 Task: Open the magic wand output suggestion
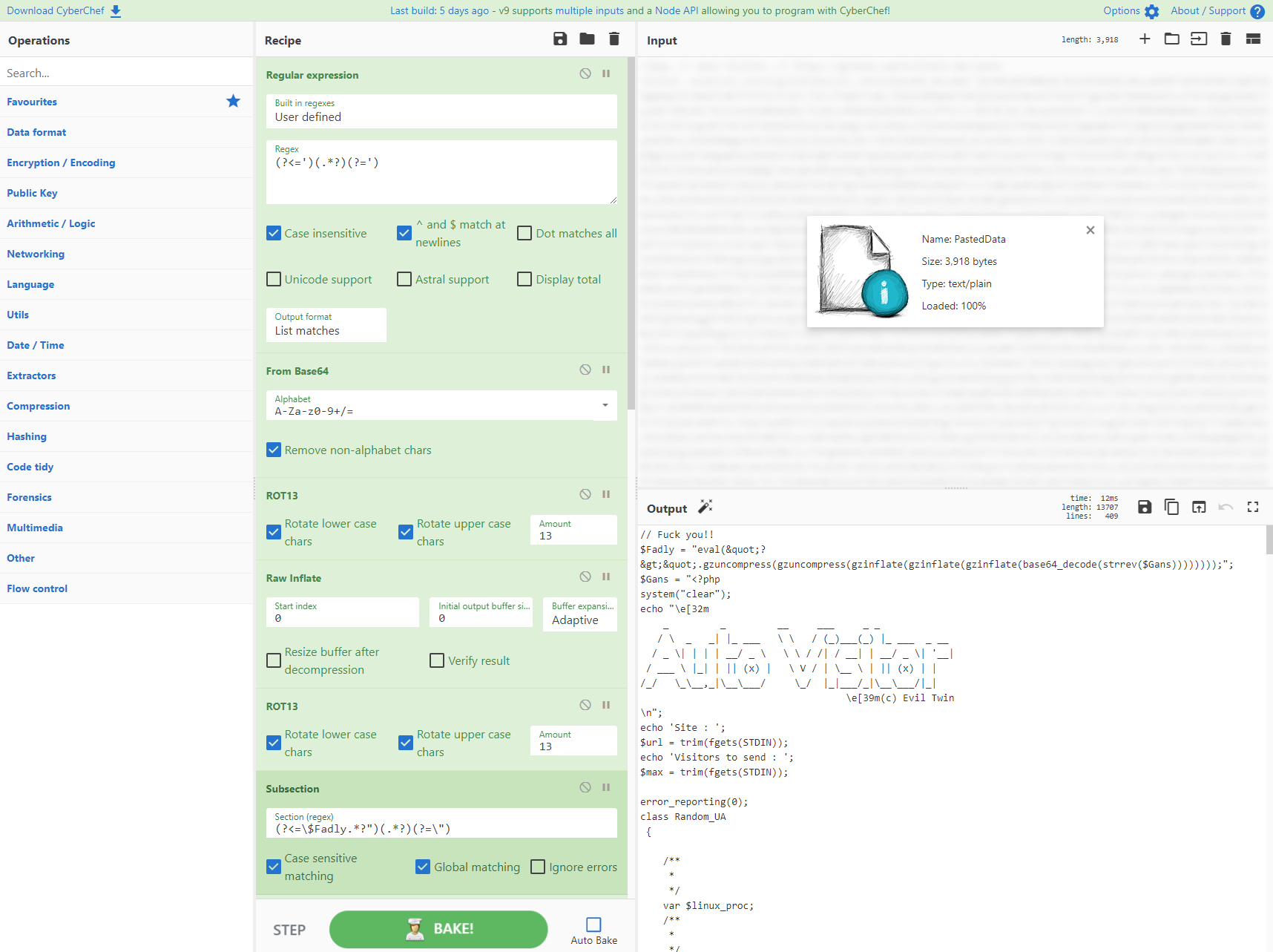tap(705, 506)
